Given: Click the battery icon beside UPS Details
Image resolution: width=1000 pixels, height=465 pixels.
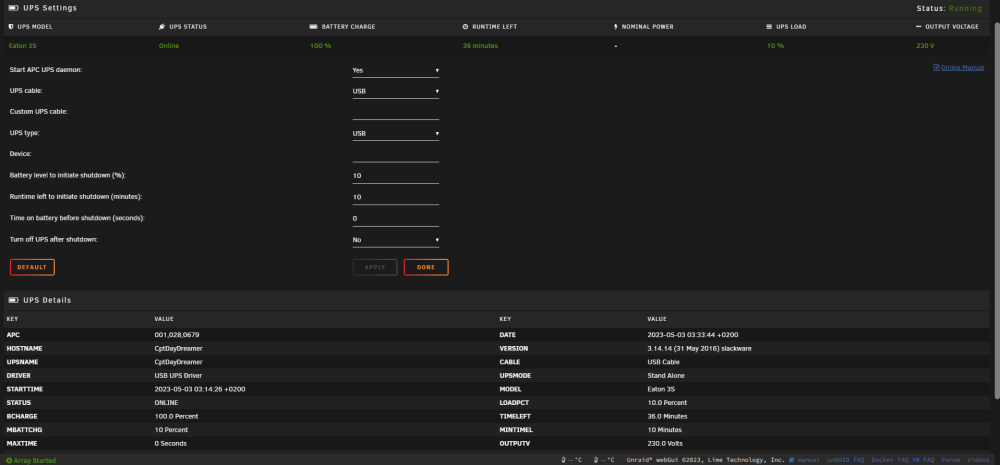Looking at the screenshot, I should pos(13,300).
